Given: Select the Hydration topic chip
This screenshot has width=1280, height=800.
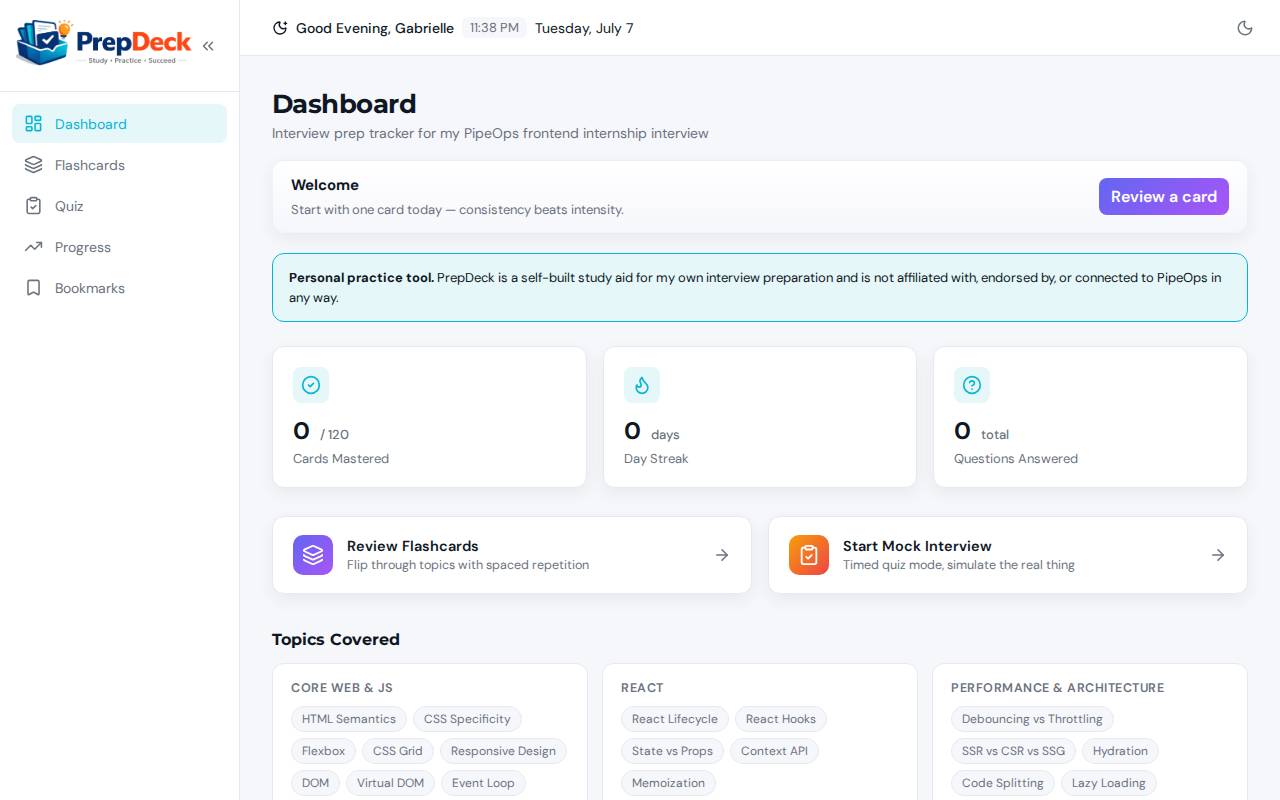Looking at the screenshot, I should click(1120, 751).
